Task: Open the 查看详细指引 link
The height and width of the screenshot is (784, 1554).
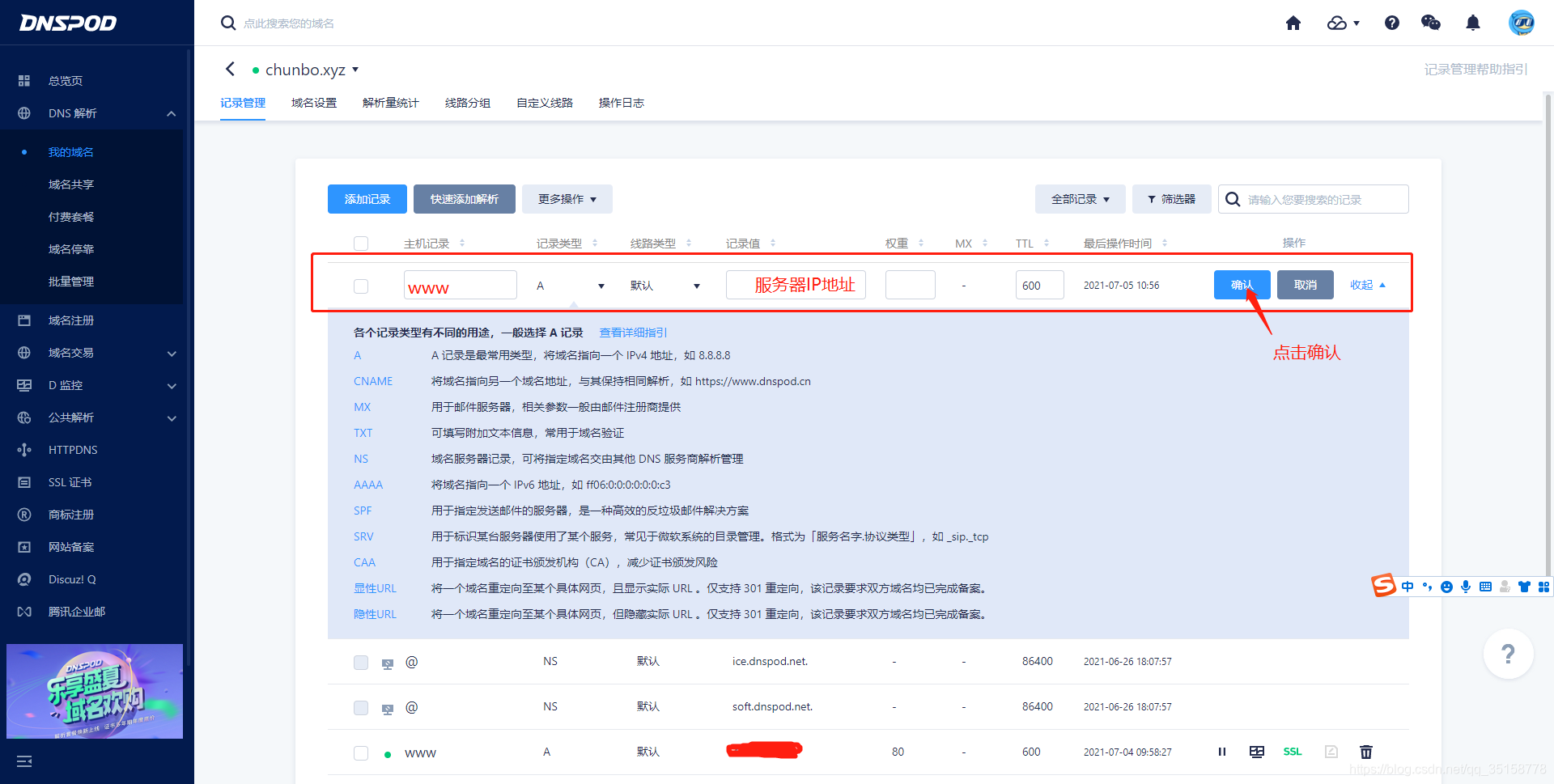Action: (633, 333)
